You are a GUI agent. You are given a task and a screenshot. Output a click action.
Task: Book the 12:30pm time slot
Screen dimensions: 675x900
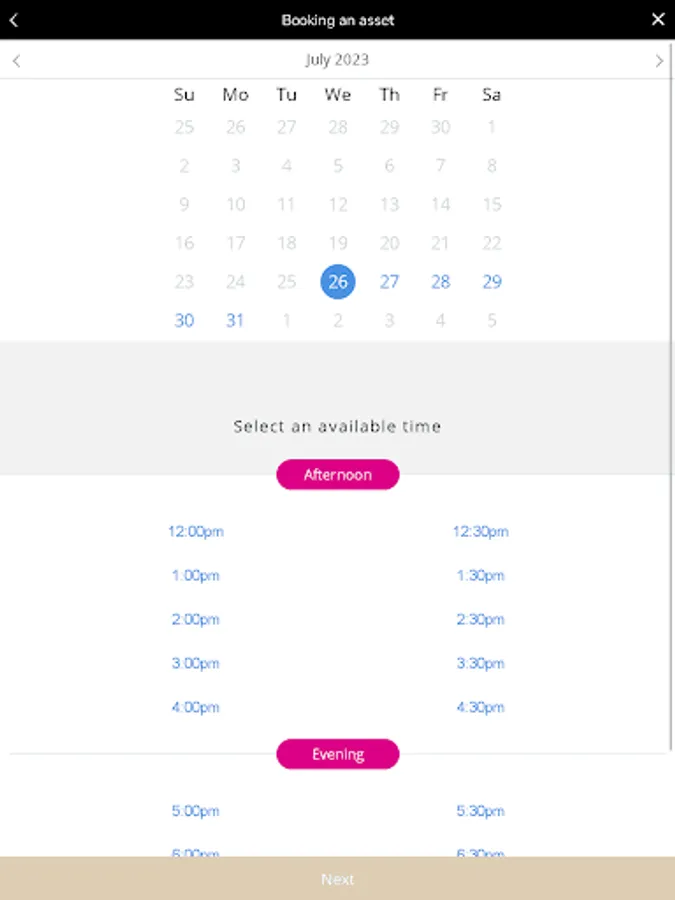point(480,532)
